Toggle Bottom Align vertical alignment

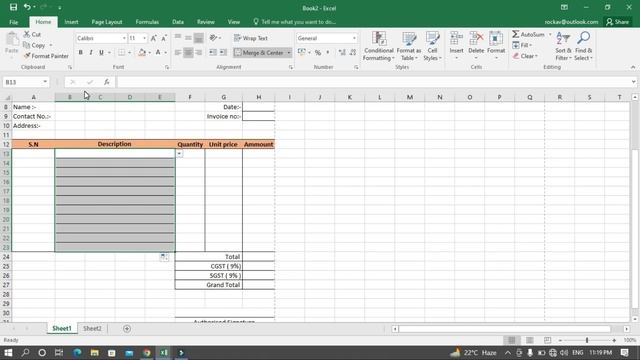[198, 38]
